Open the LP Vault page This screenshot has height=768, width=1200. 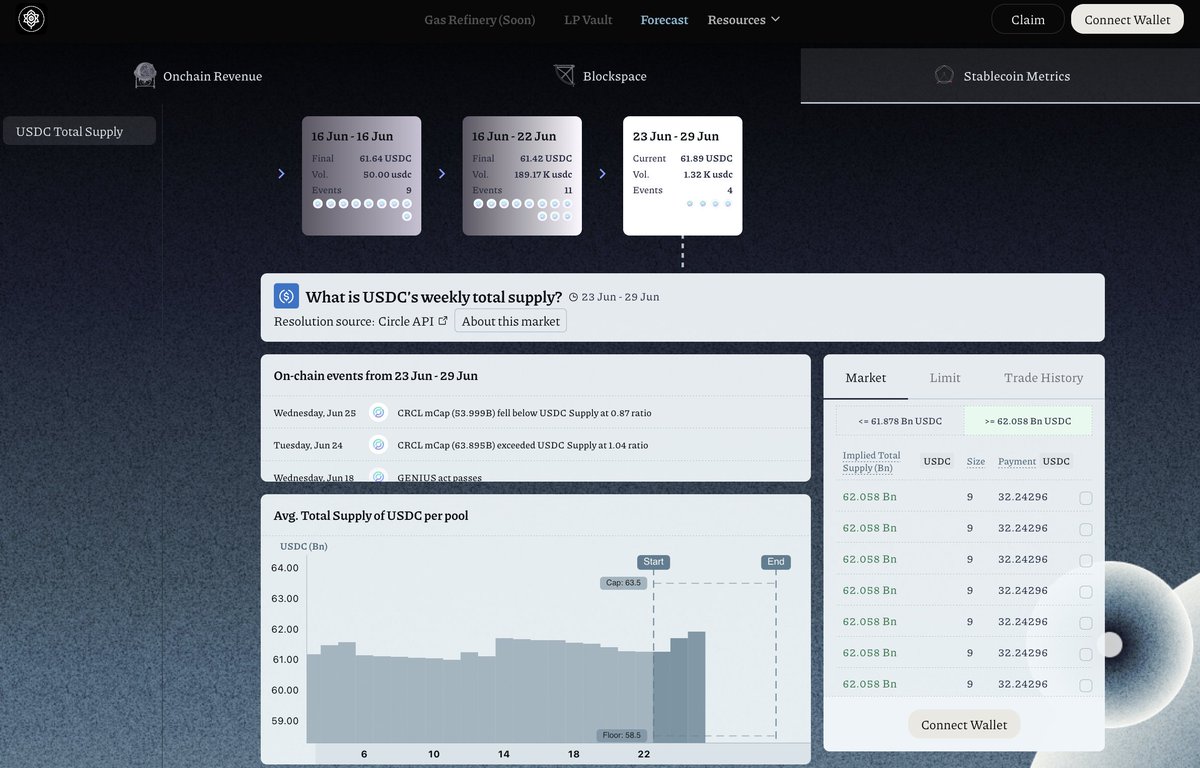click(x=588, y=20)
